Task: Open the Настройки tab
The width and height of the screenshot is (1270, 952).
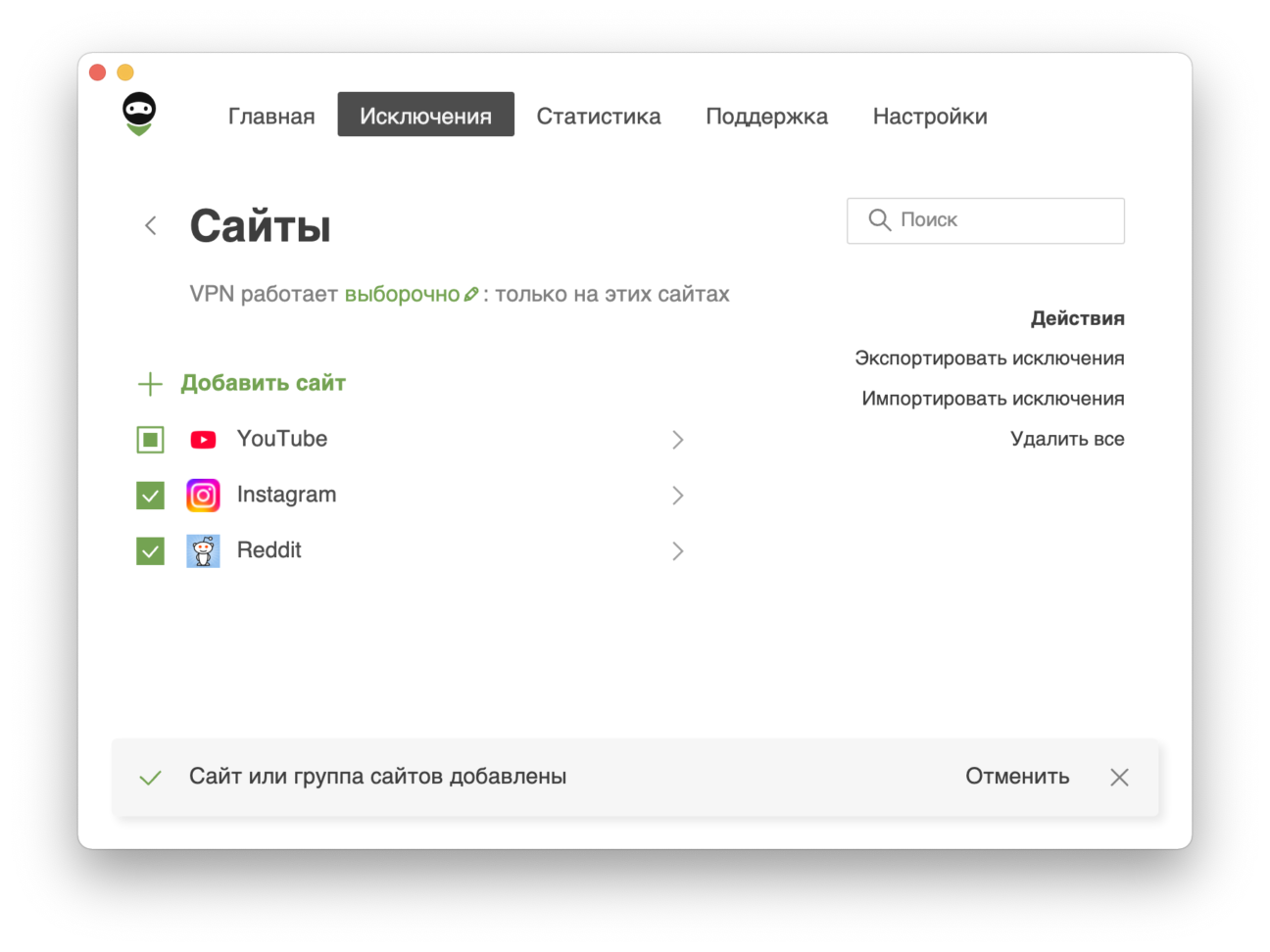Action: click(929, 116)
